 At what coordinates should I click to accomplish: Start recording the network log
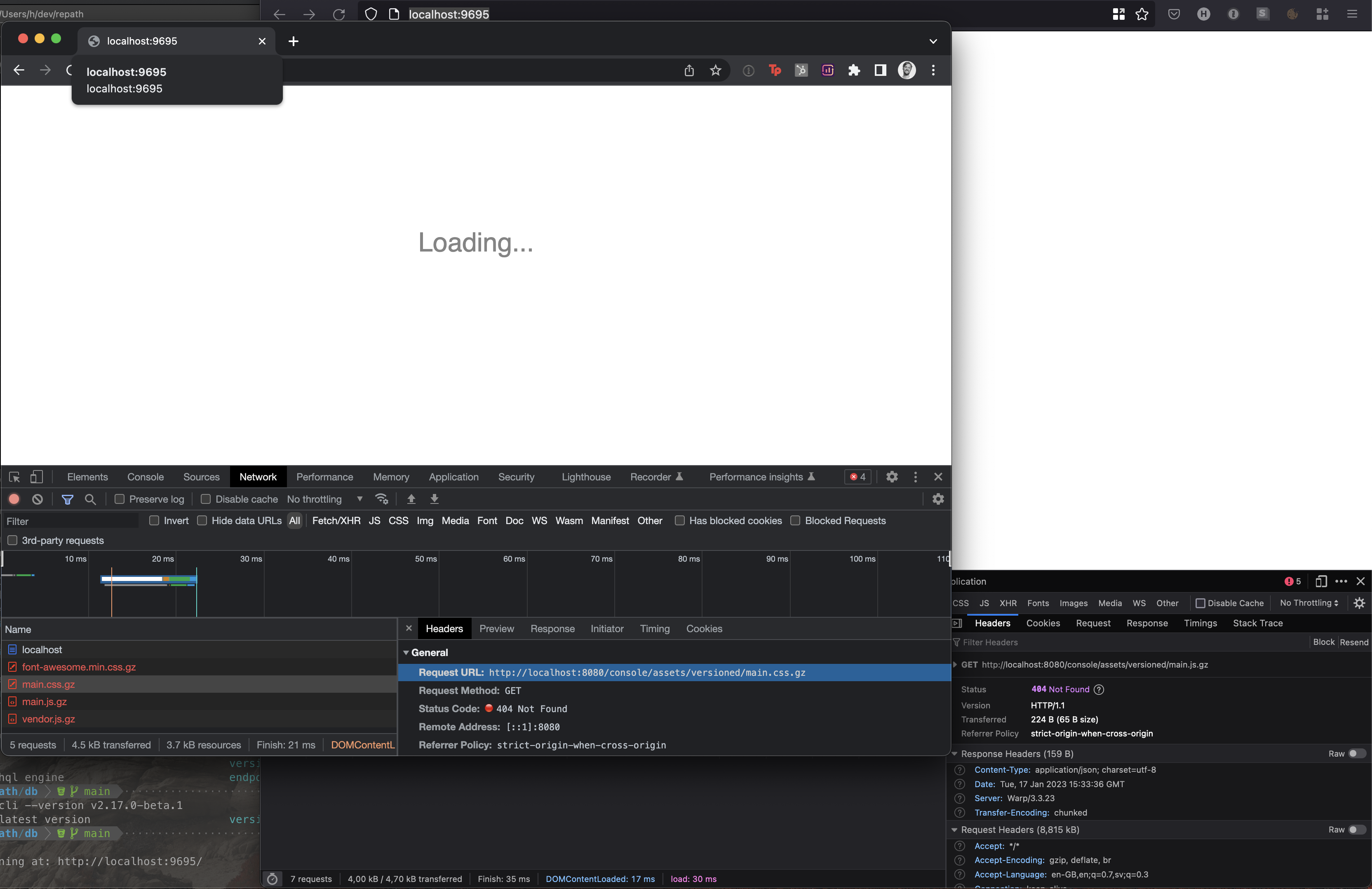coord(14,499)
